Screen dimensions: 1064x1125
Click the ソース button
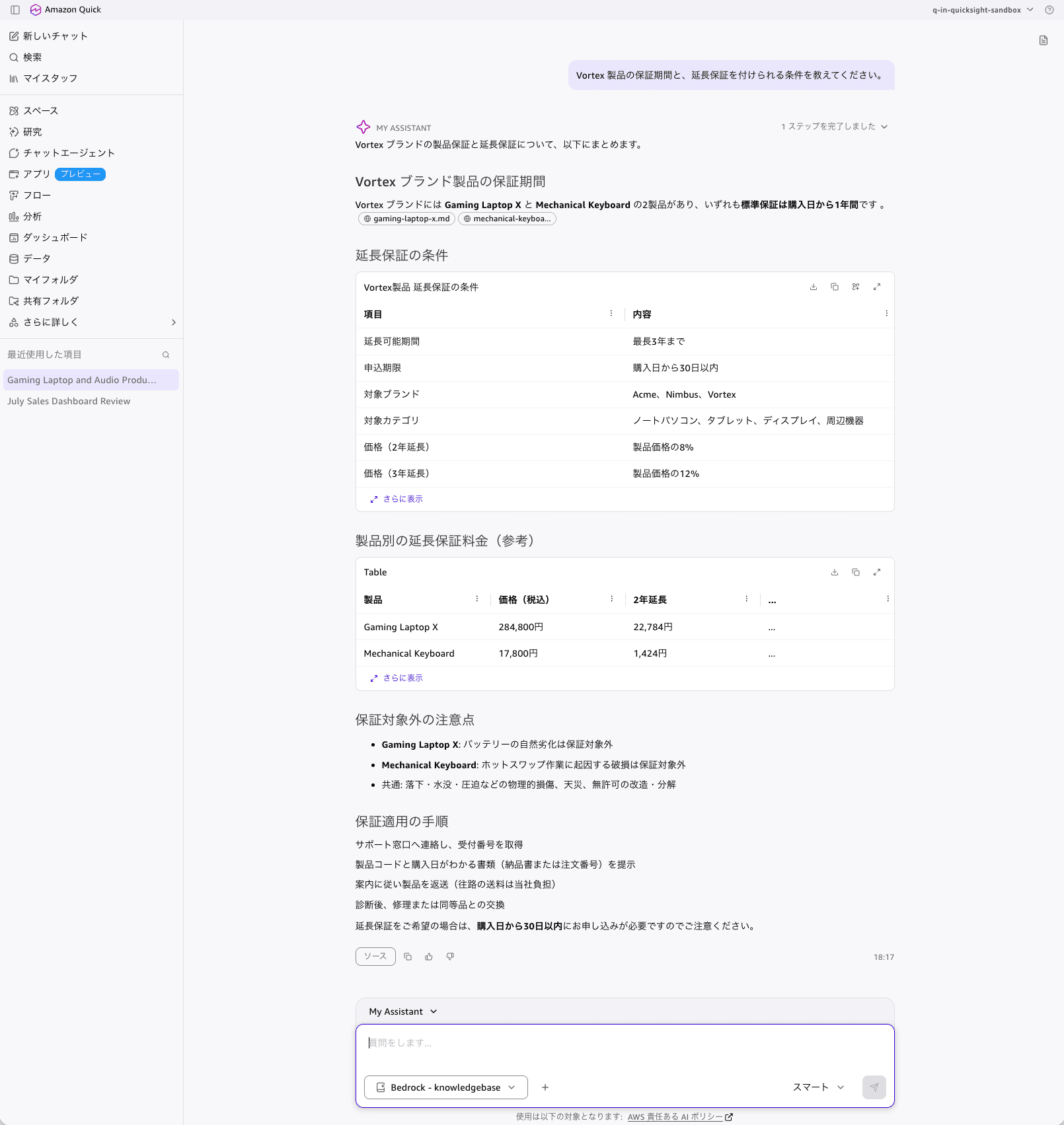pyautogui.click(x=375, y=957)
